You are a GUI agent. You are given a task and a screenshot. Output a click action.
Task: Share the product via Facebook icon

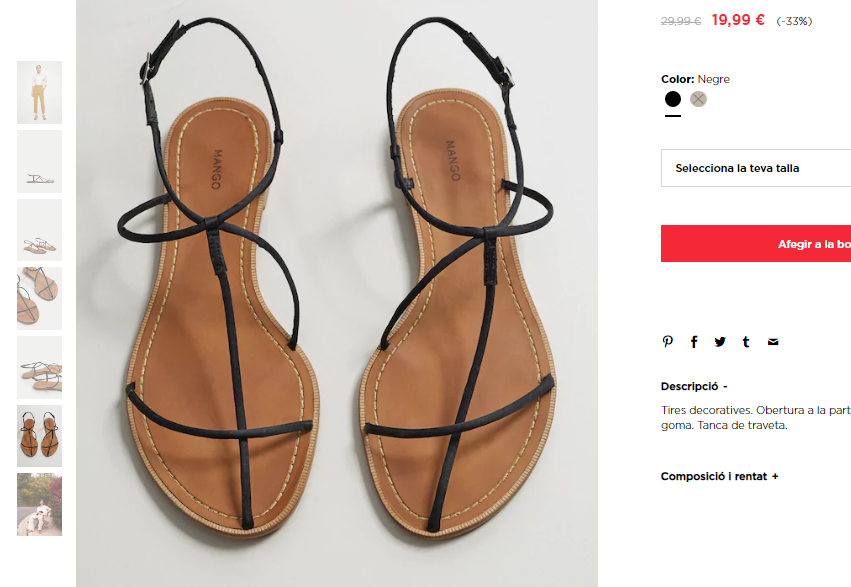(694, 342)
